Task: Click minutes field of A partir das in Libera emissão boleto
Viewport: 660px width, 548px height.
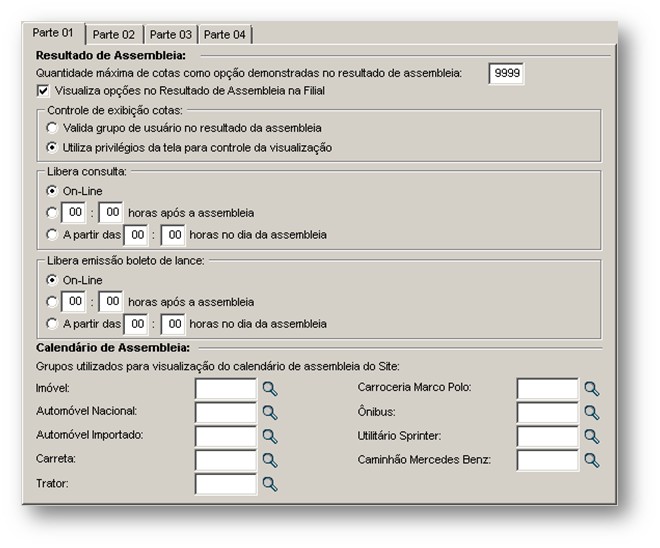Action: tap(173, 324)
